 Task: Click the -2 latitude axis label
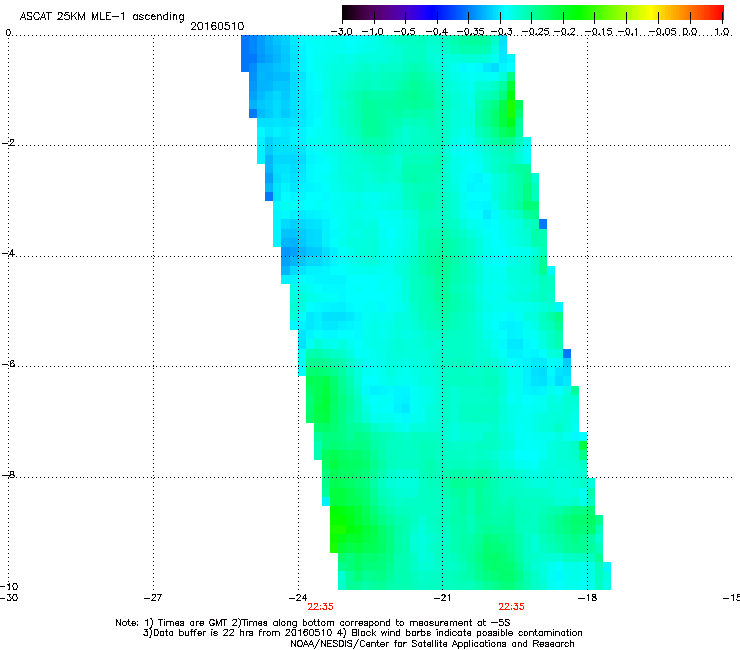point(8,143)
